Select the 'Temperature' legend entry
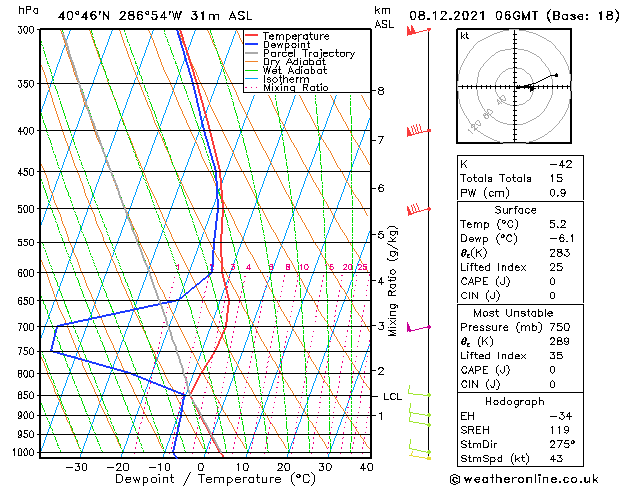 [296, 36]
